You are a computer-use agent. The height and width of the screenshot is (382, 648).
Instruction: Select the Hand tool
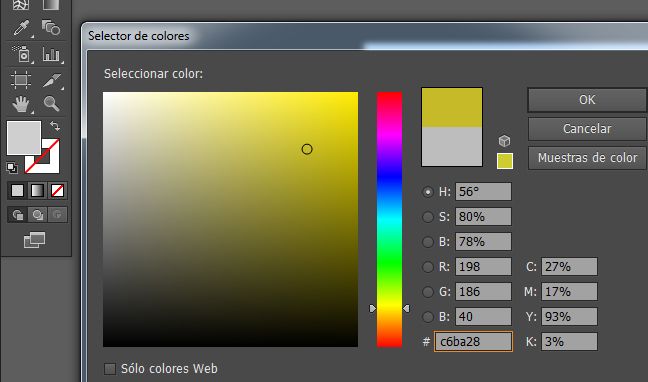click(21, 104)
